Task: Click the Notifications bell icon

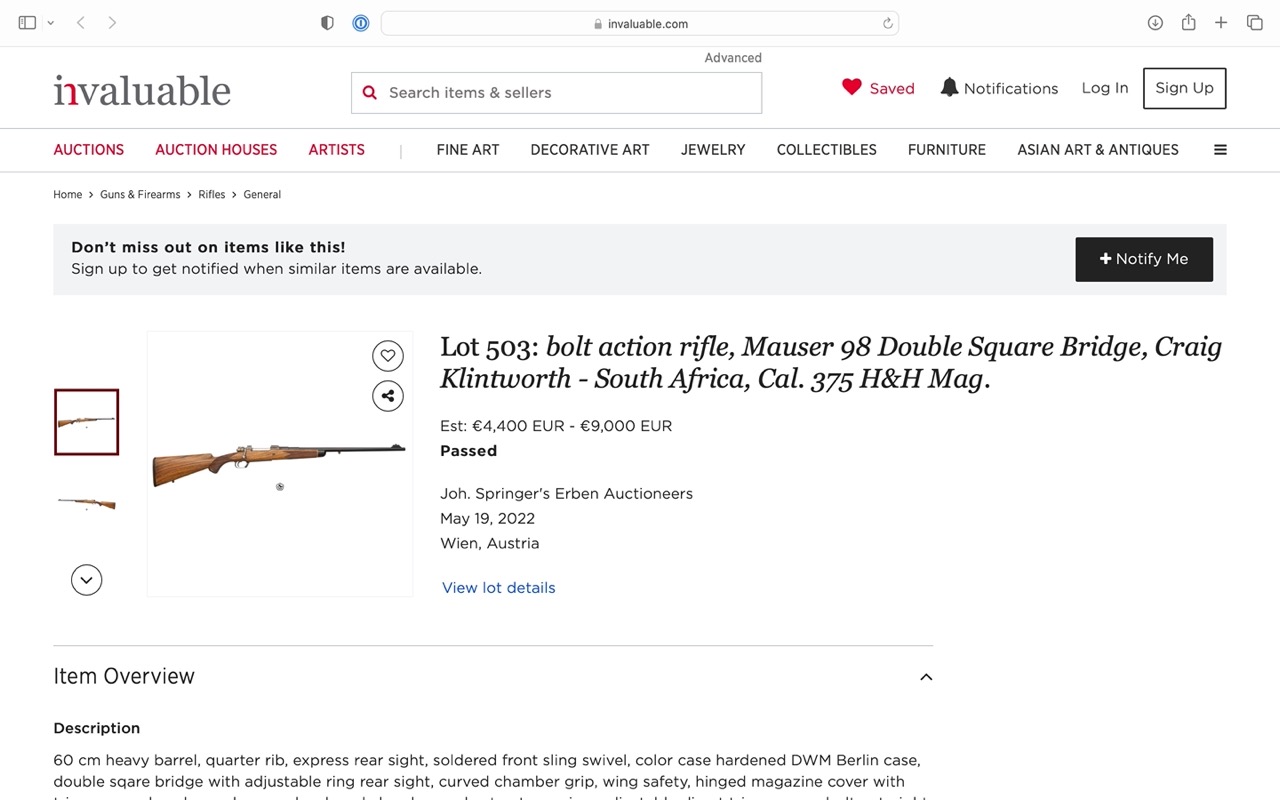Action: pyautogui.click(x=949, y=88)
